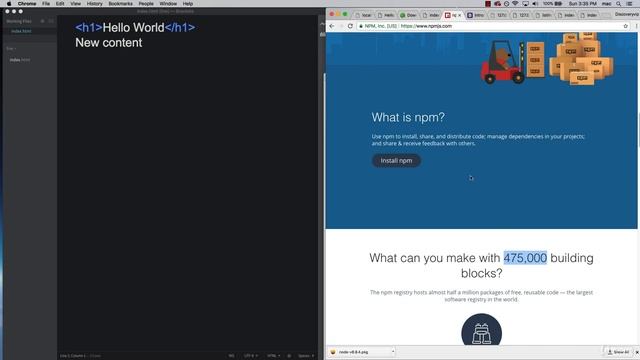Open Spotlight search magnifier icon
This screenshot has height=360, width=640.
(619, 4)
